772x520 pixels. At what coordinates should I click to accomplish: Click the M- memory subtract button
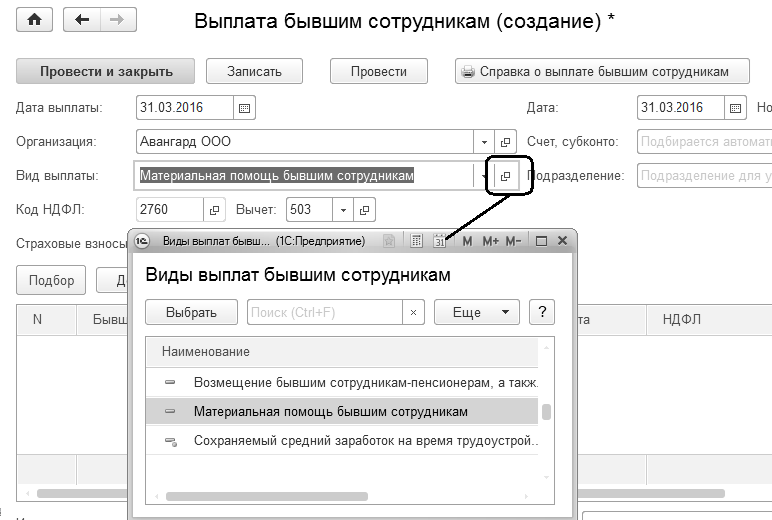pos(513,241)
